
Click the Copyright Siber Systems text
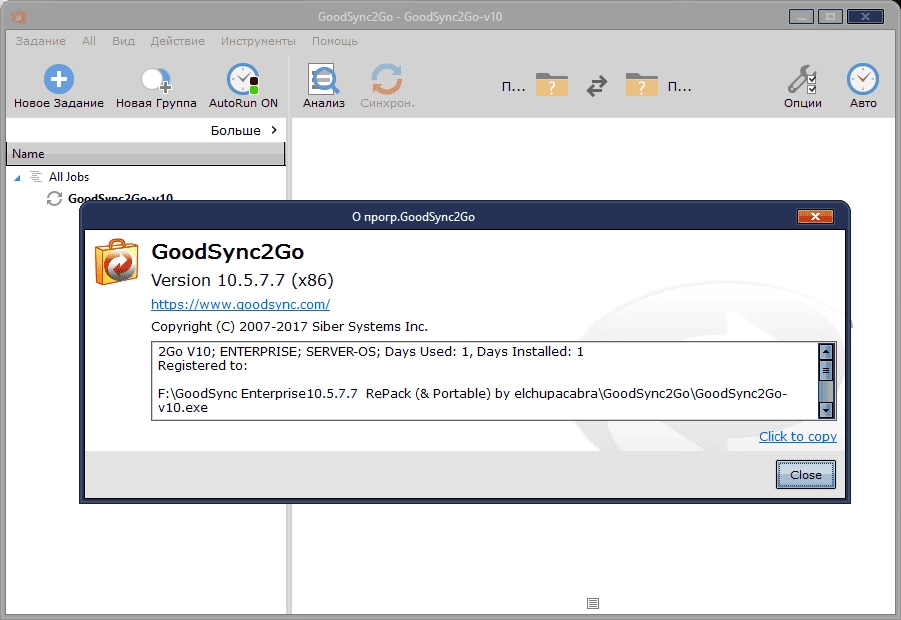pos(289,326)
